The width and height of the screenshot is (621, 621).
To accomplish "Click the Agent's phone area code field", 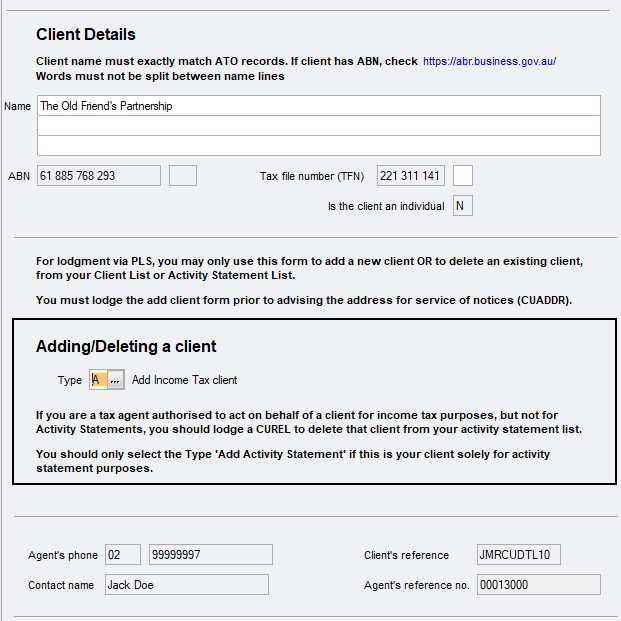I will tap(123, 555).
